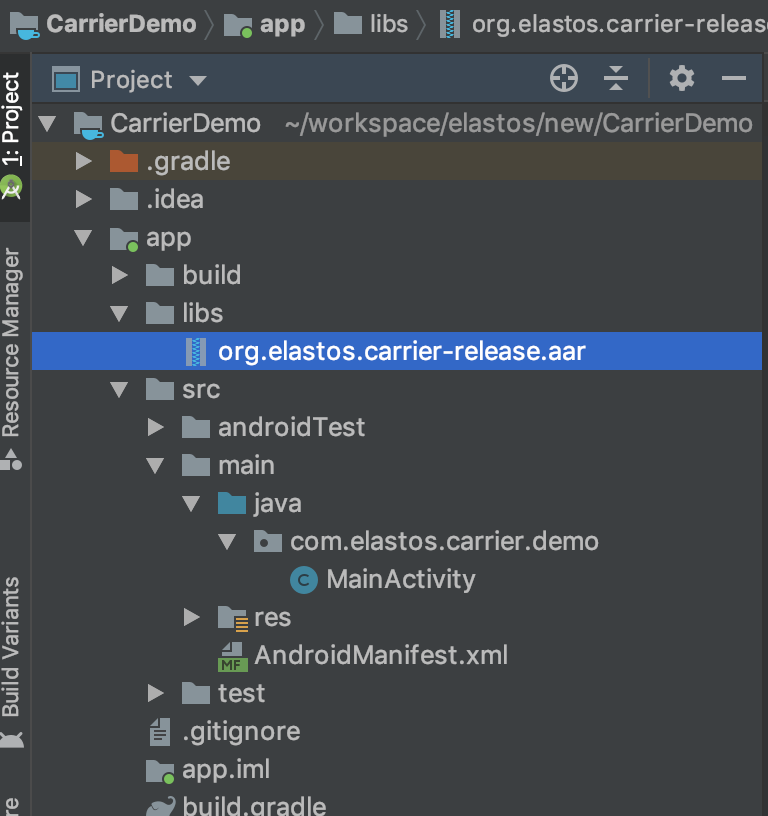Click the AndroidManifest.xml file icon
768x816 pixels.
click(x=232, y=656)
